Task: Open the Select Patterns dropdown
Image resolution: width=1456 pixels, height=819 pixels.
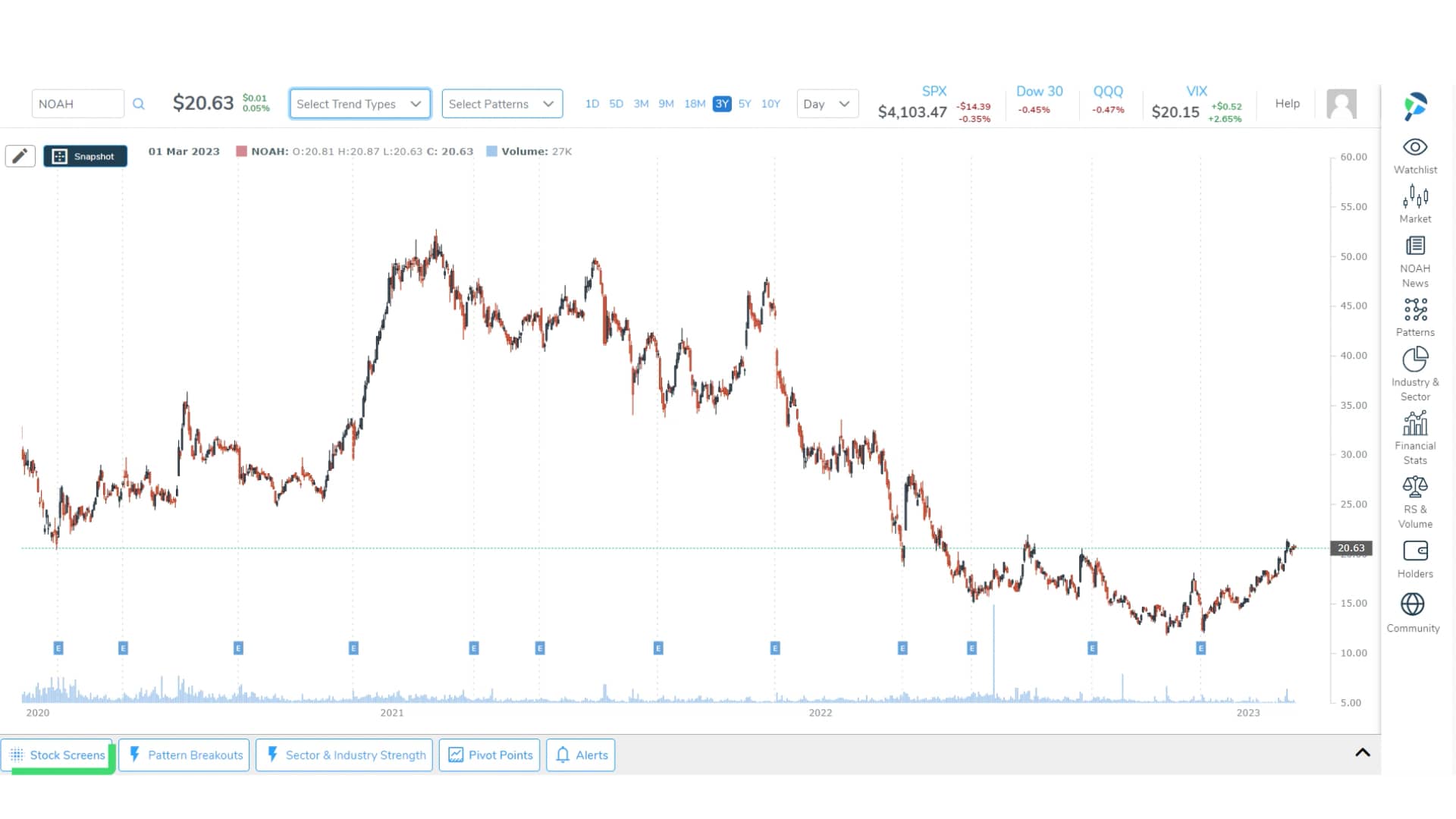Action: [x=501, y=104]
